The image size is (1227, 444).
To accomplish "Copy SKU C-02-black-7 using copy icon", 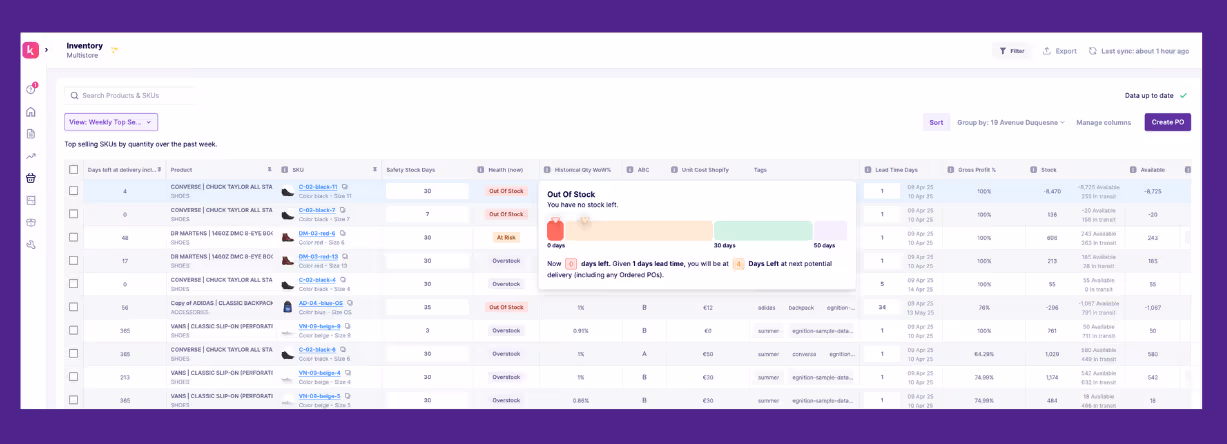I will [x=341, y=210].
